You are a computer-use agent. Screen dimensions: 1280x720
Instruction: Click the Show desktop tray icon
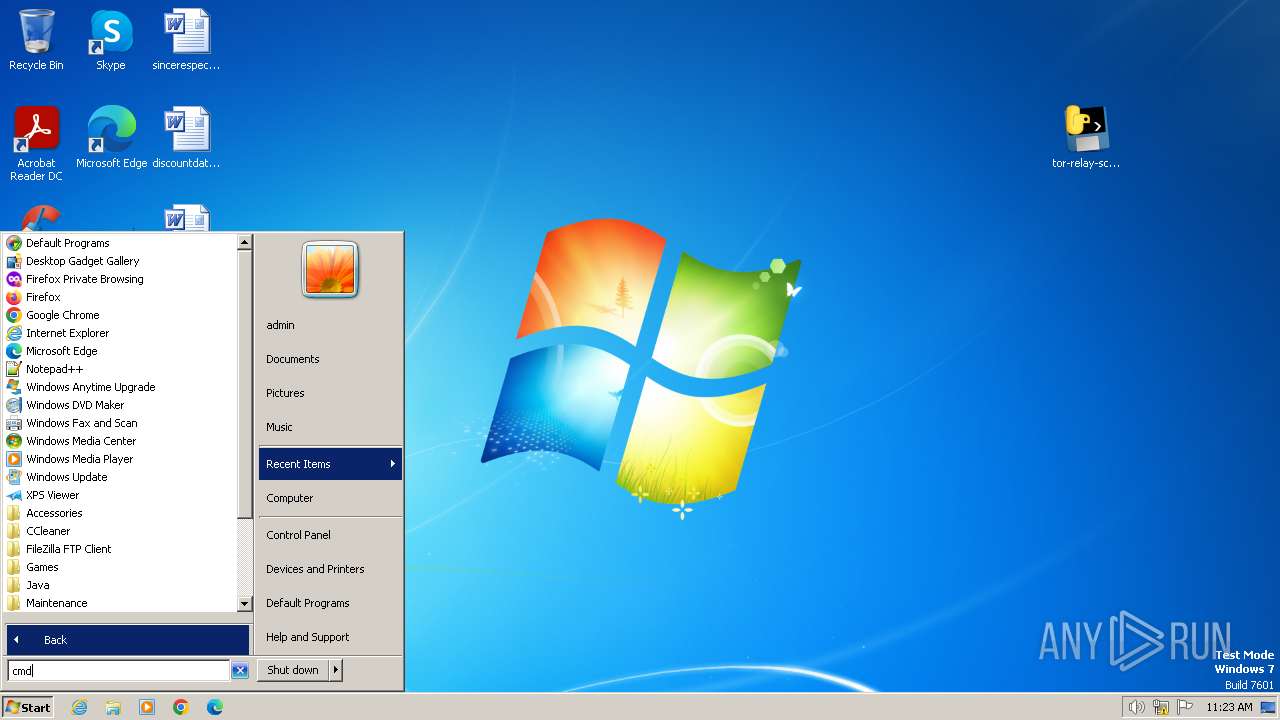[1268, 707]
